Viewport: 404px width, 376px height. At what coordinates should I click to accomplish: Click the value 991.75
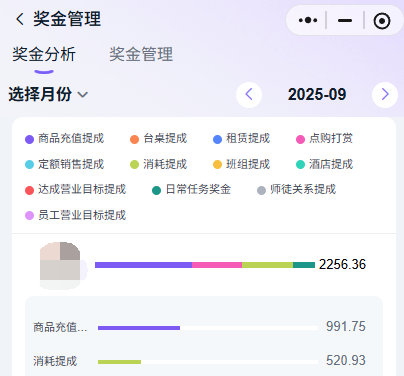346,326
